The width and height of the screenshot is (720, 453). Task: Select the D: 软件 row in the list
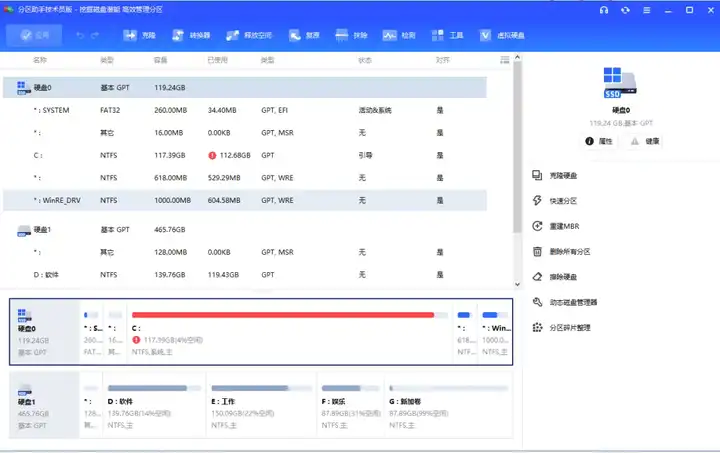(245, 275)
